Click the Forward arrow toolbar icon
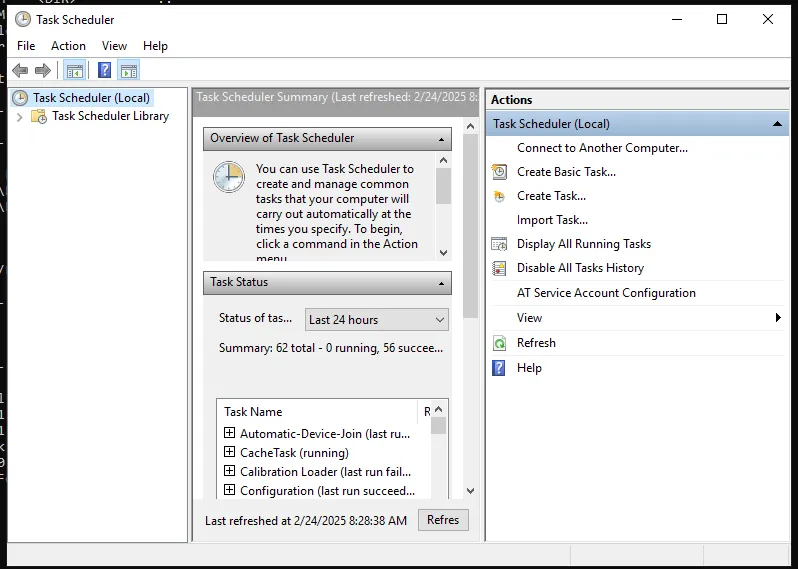798x569 pixels. (43, 70)
